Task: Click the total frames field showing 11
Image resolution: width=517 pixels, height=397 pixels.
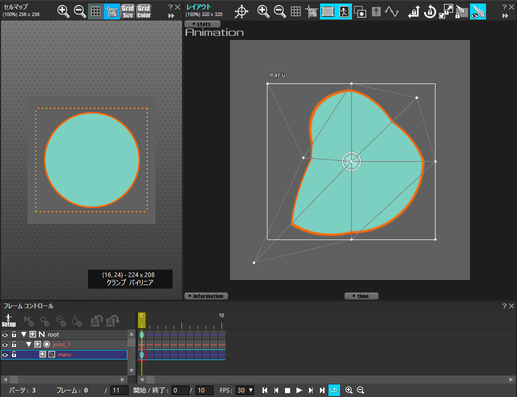Action: coord(119,390)
